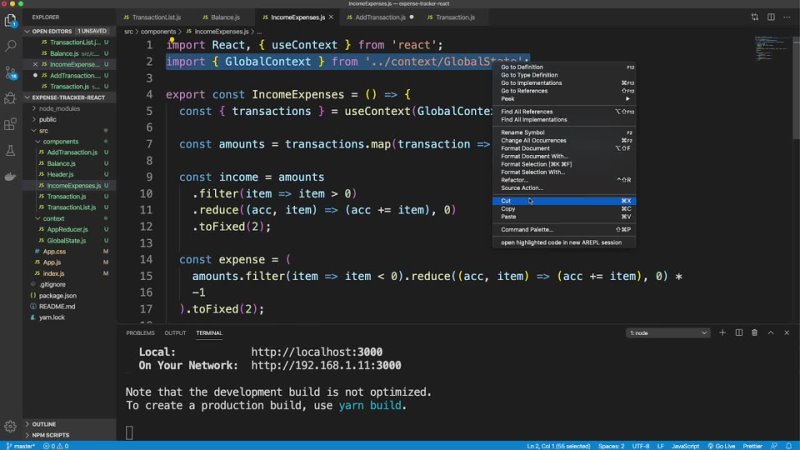Select Format Document in context menu

[564, 148]
